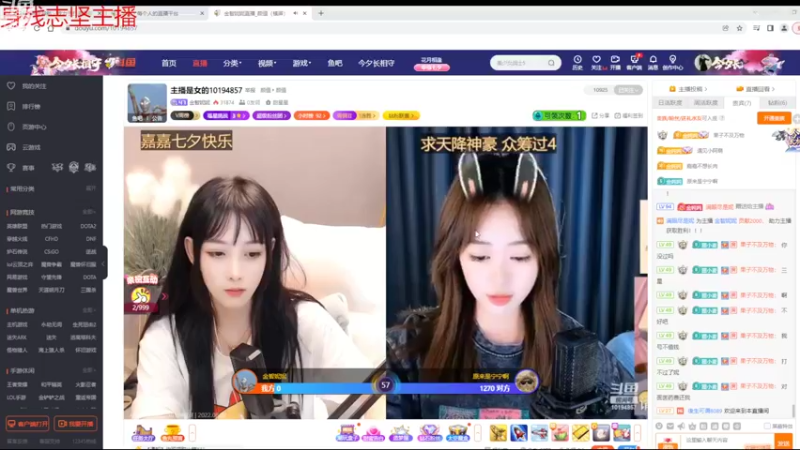Click the chat panel scrollbar
Viewport: 800px width, 450px height.
pyautogui.click(x=793, y=410)
